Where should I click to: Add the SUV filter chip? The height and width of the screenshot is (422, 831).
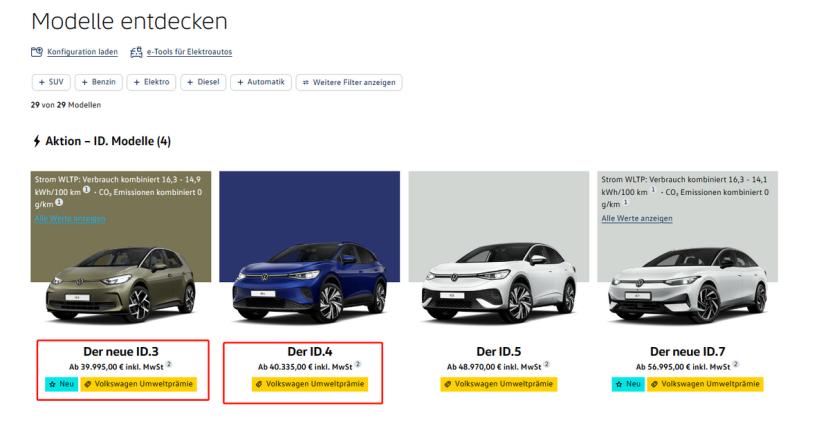click(51, 82)
